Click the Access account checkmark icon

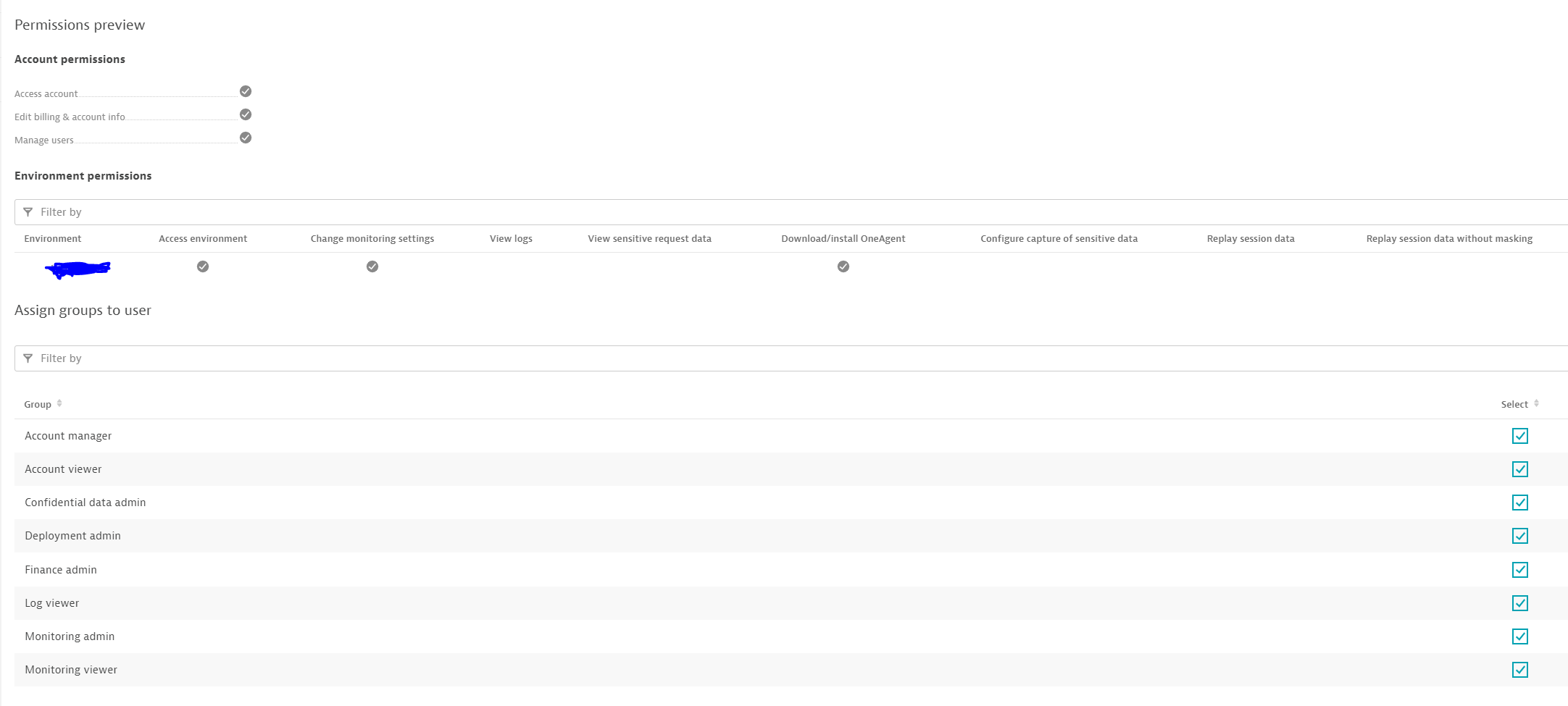[246, 91]
